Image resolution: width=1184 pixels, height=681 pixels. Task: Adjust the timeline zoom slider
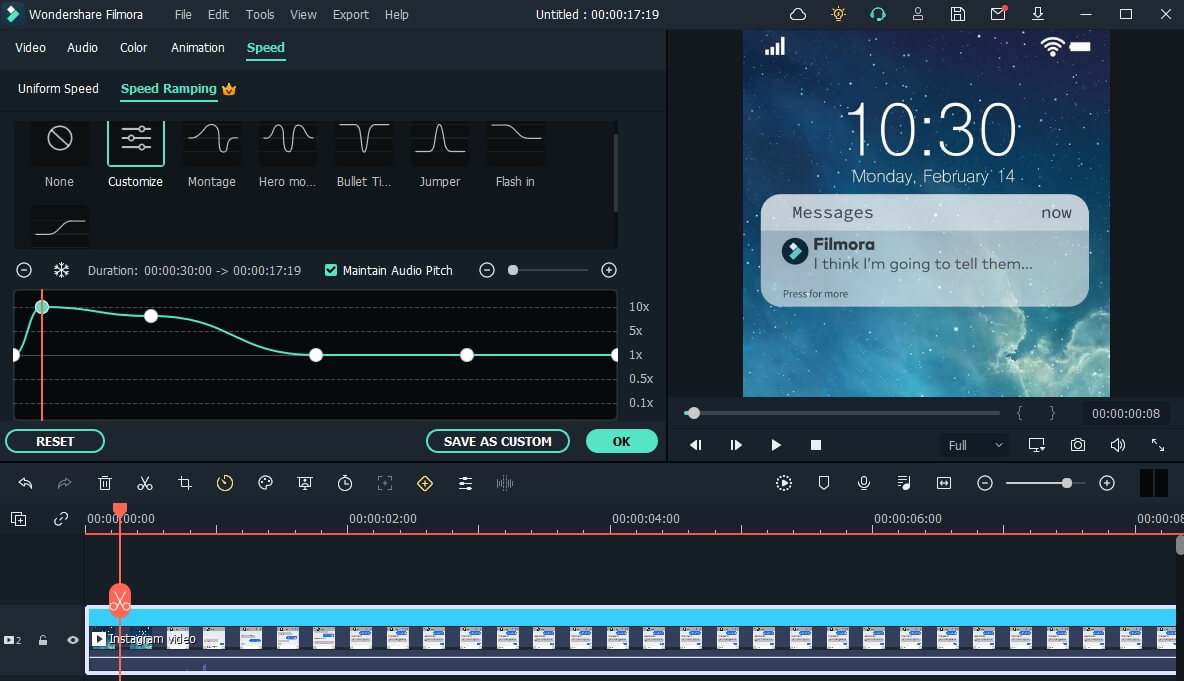click(x=1066, y=483)
